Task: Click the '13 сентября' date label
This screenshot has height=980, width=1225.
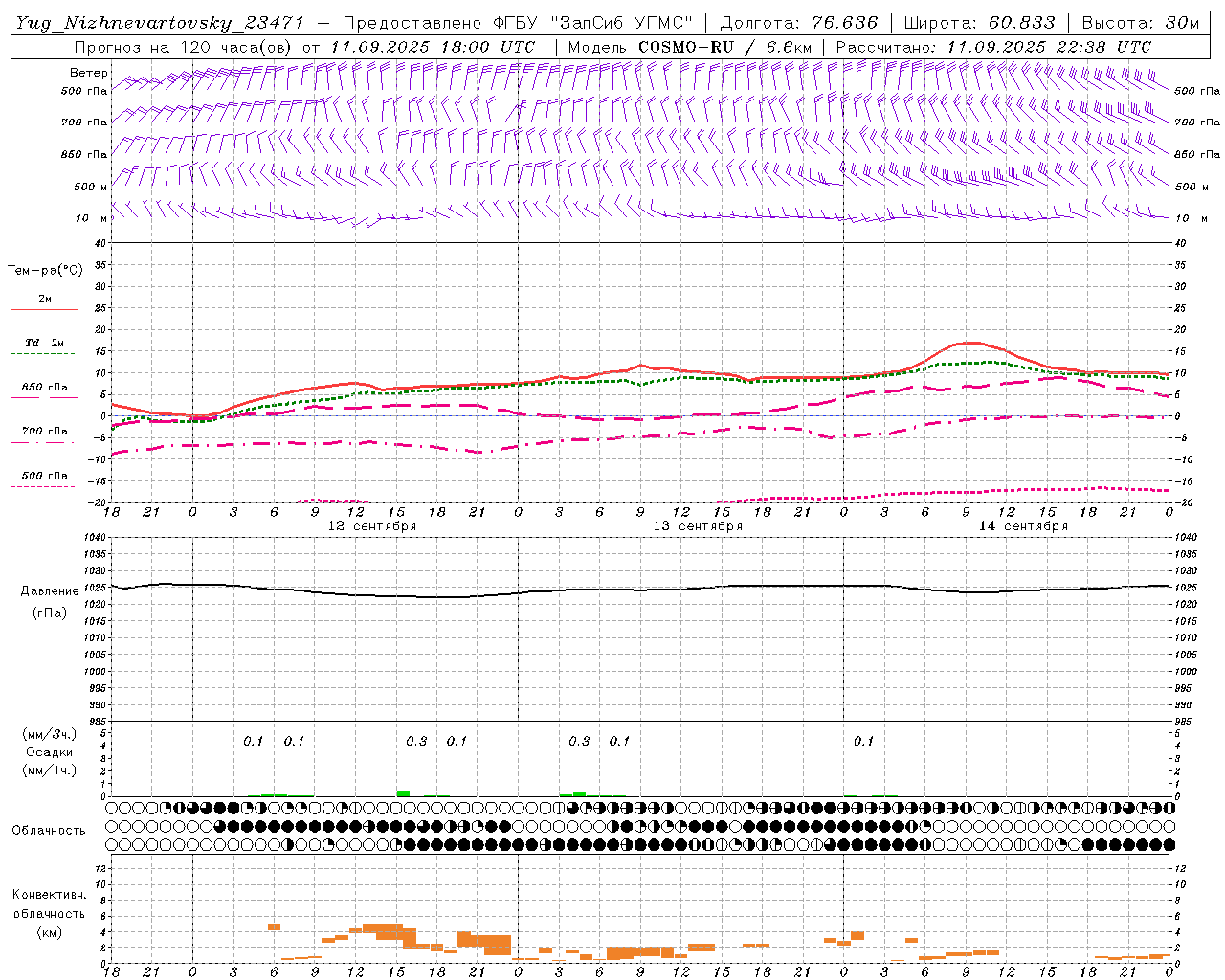Action: pos(698,526)
